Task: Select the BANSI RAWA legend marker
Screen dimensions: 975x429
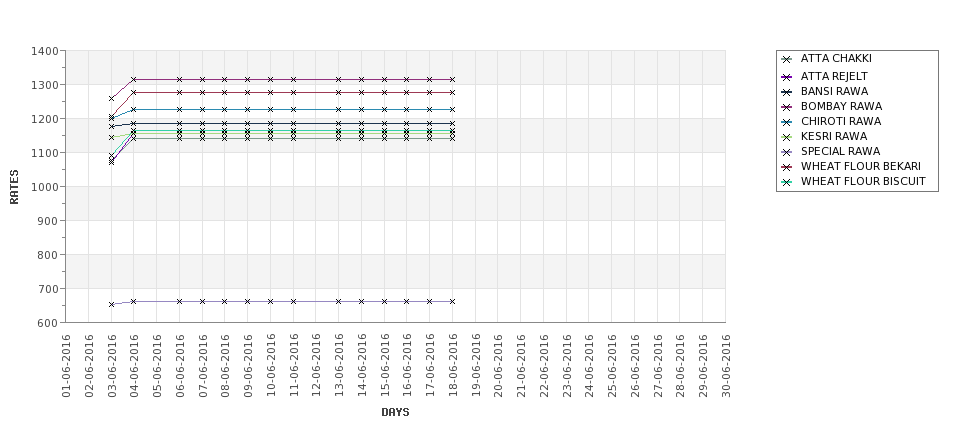Action: click(787, 92)
